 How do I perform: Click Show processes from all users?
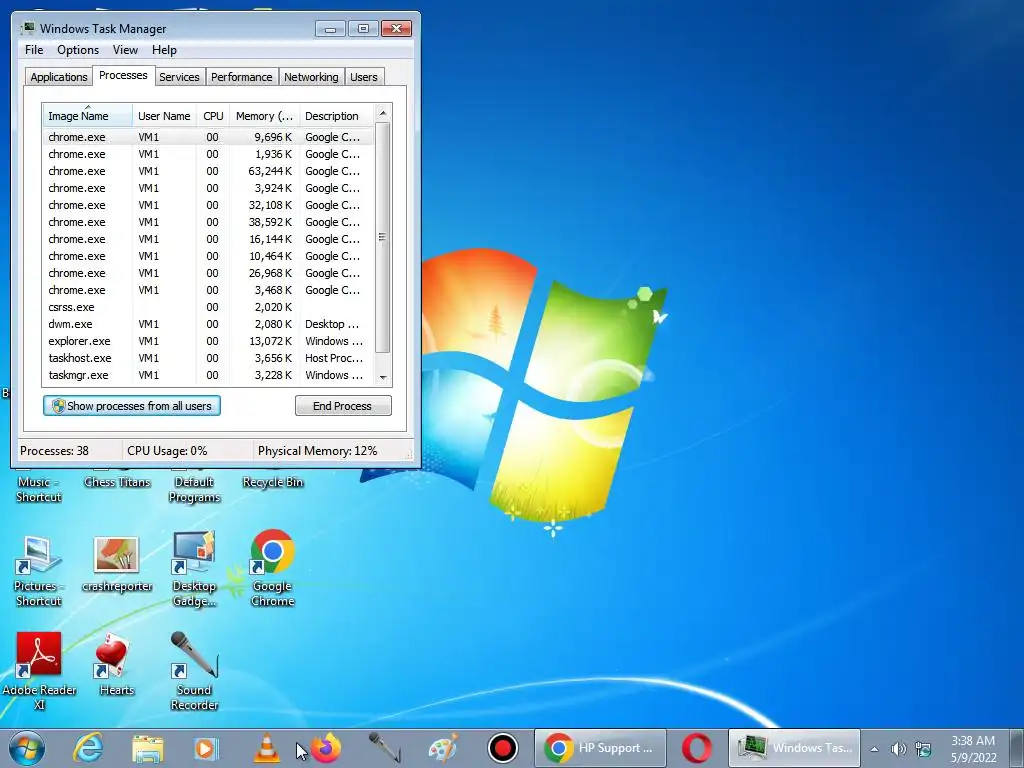tap(132, 406)
